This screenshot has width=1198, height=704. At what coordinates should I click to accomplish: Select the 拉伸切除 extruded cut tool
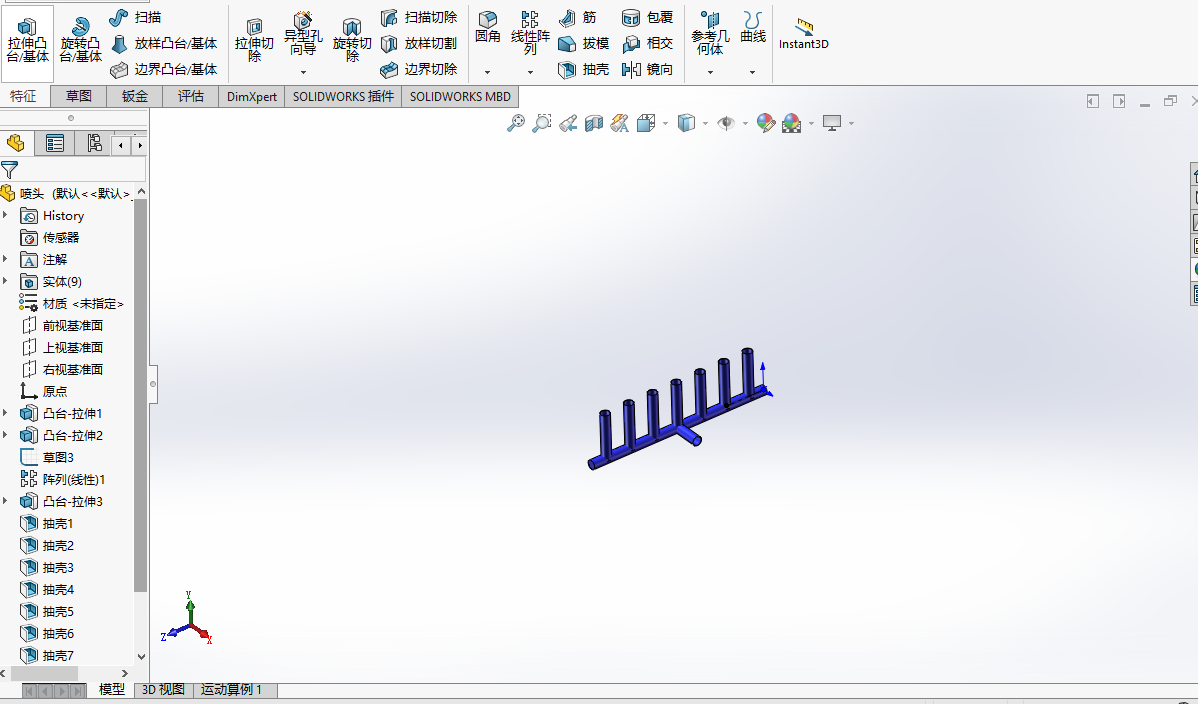254,40
